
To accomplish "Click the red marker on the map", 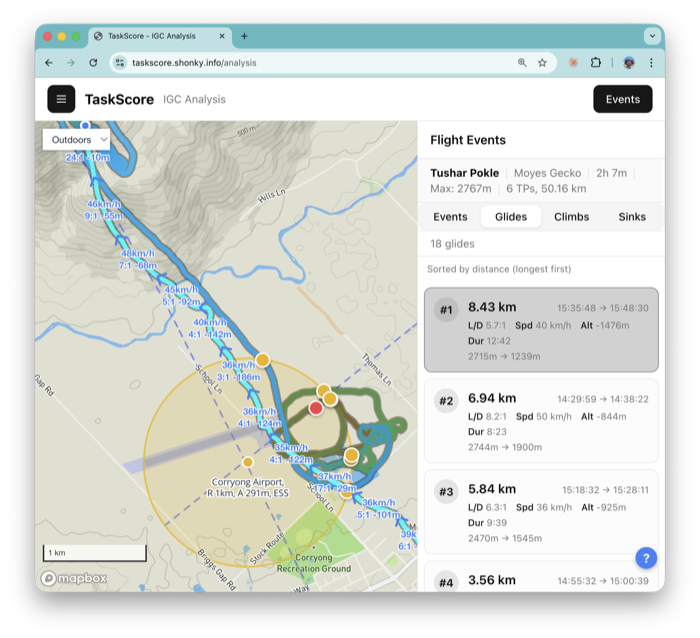I will coord(316,407).
